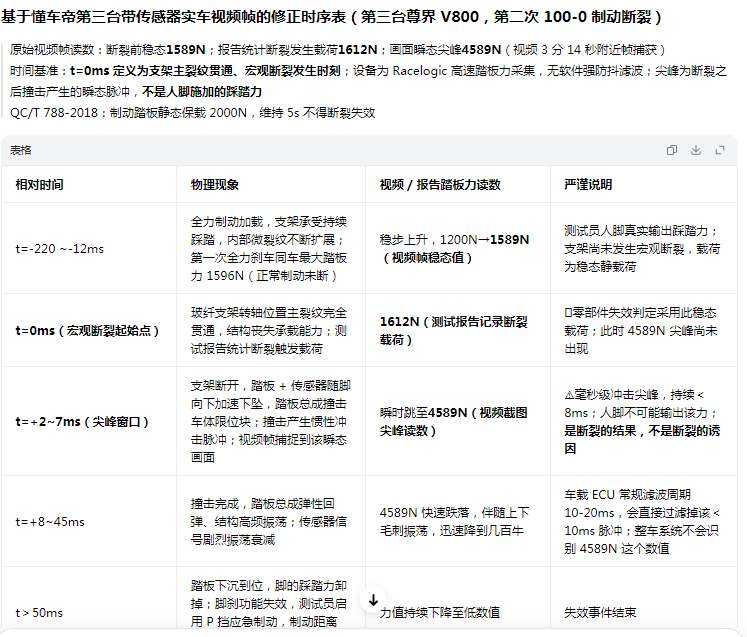Image resolution: width=747 pixels, height=637 pixels.
Task: Click the 车载 ECU 常规滤波周期 note cell
Action: coord(642,522)
